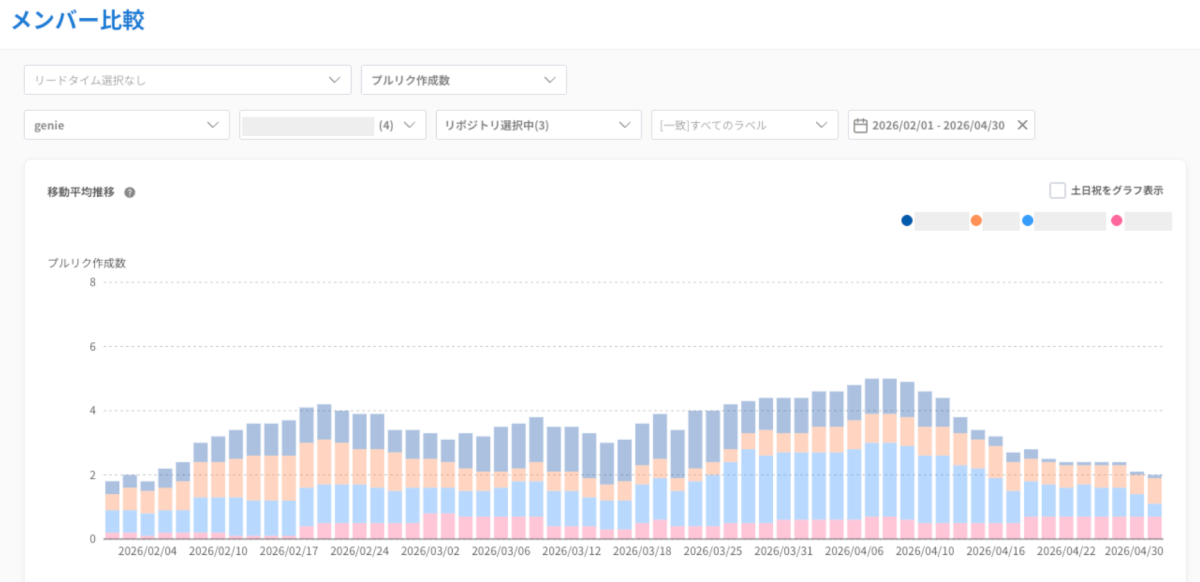The image size is (1200, 582).
Task: Open the member dropdown showing (4)
Action: click(x=333, y=125)
